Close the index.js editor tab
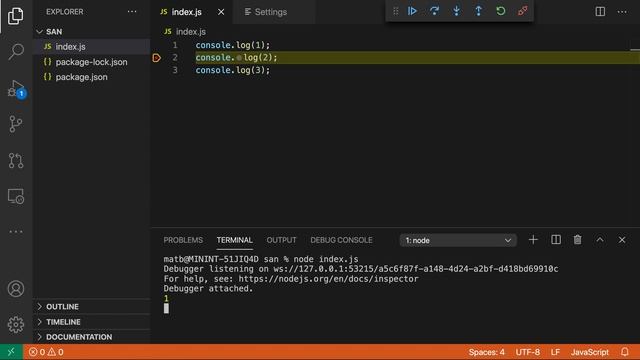This screenshot has width=640, height=360. (x=221, y=12)
